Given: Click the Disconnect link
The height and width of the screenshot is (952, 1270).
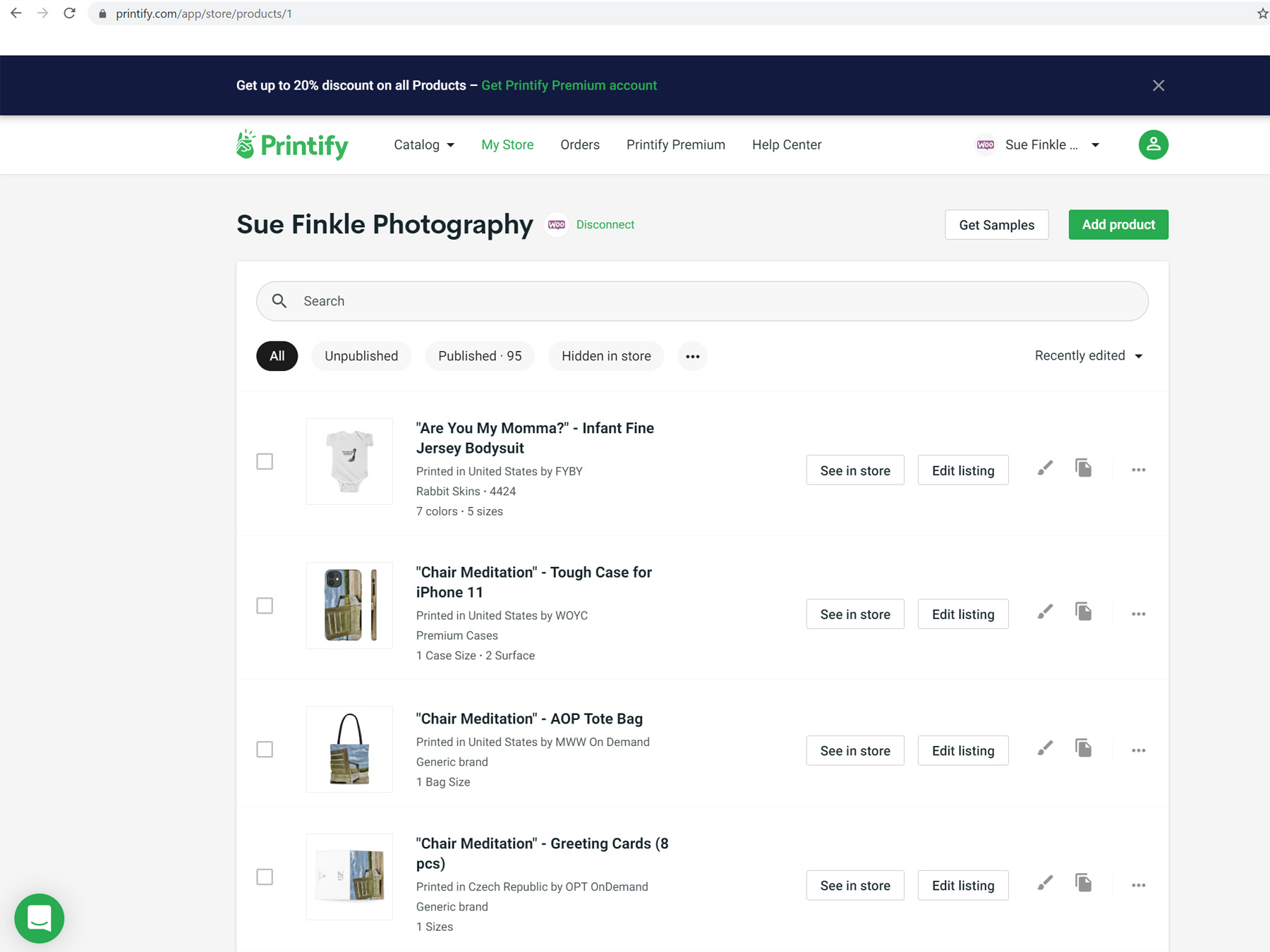Looking at the screenshot, I should (605, 224).
